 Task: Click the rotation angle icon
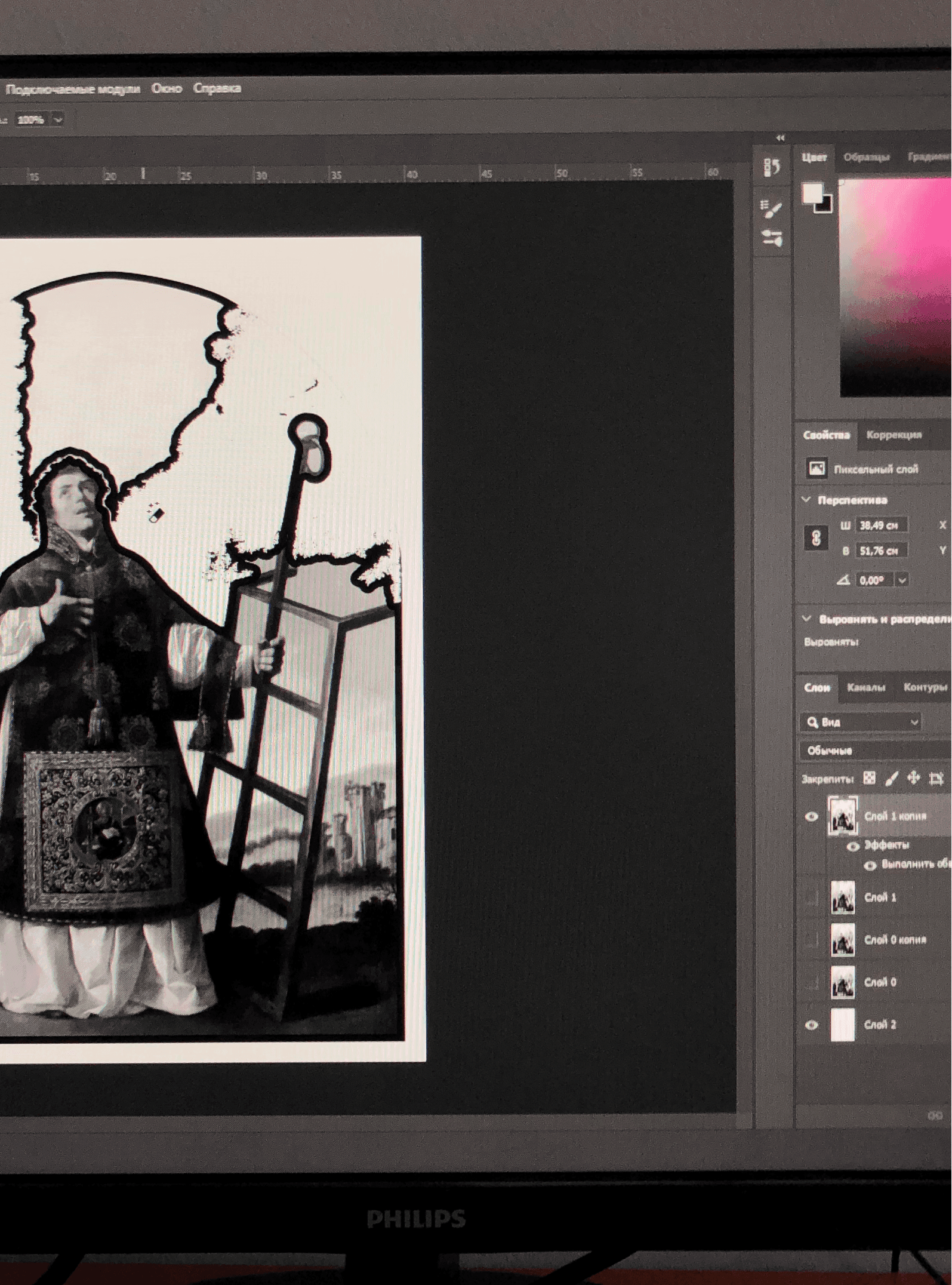tap(843, 579)
